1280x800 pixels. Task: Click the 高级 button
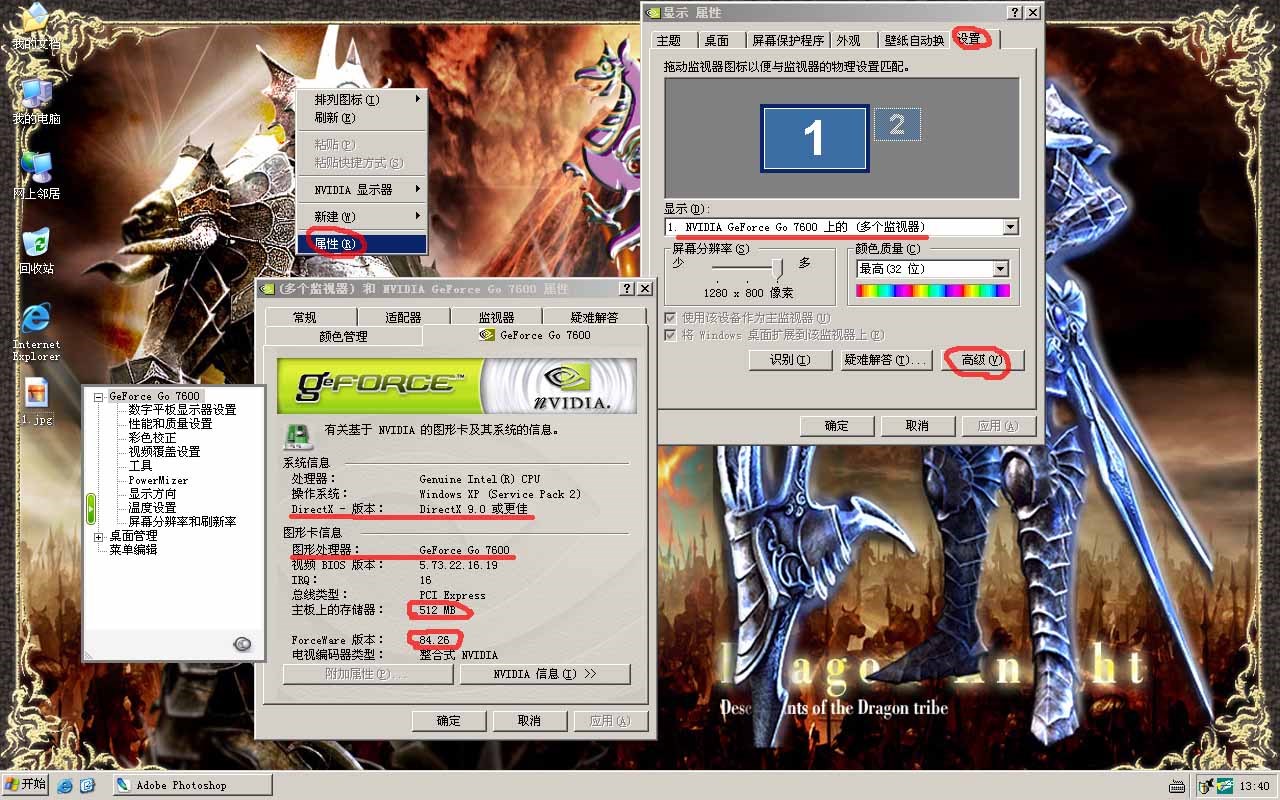click(981, 360)
